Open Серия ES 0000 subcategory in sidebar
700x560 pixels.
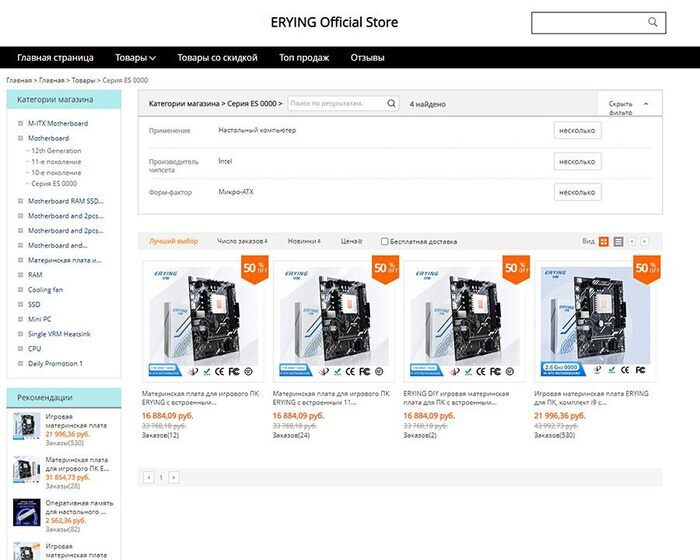tap(54, 184)
